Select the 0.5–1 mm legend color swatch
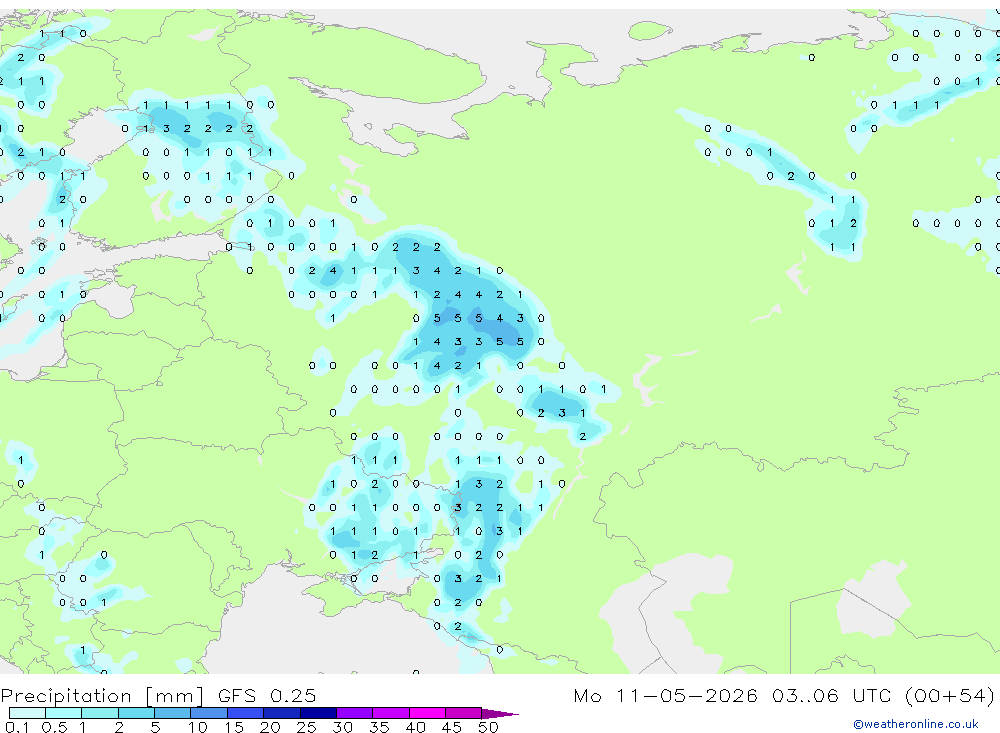1000x733 pixels. 64,713
